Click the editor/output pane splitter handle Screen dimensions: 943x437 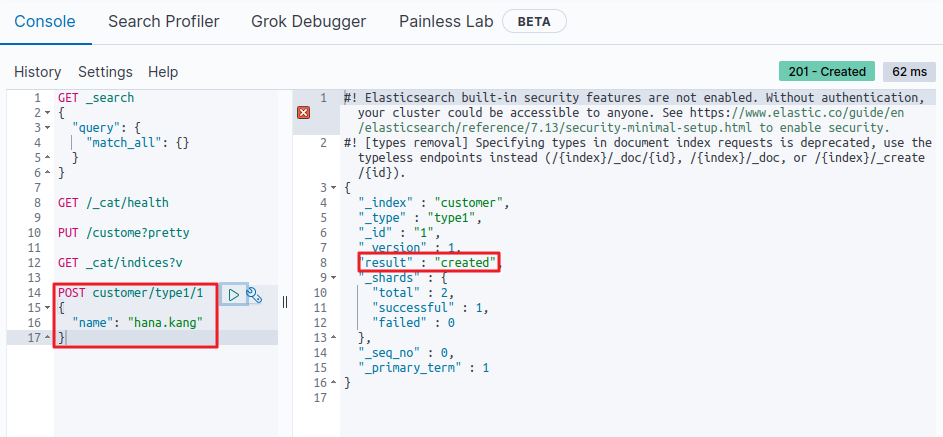tap(285, 302)
